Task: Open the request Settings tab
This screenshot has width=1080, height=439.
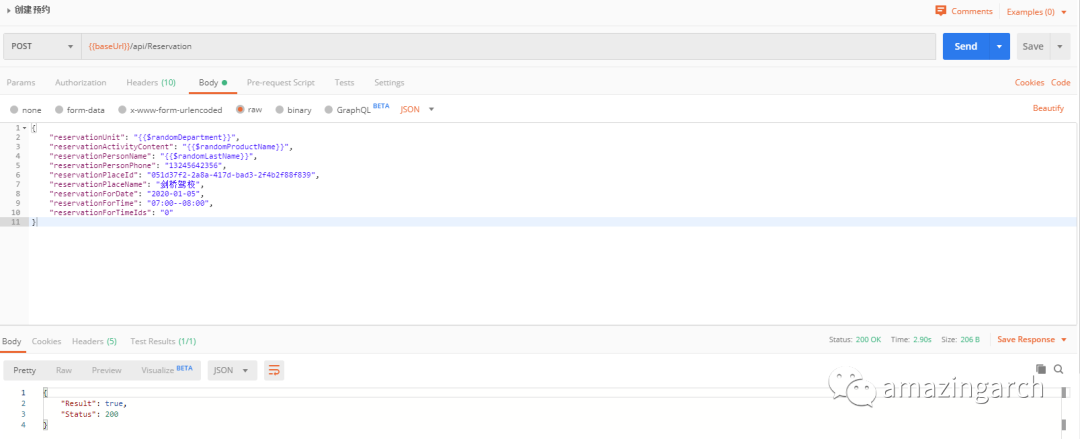Action: click(389, 82)
